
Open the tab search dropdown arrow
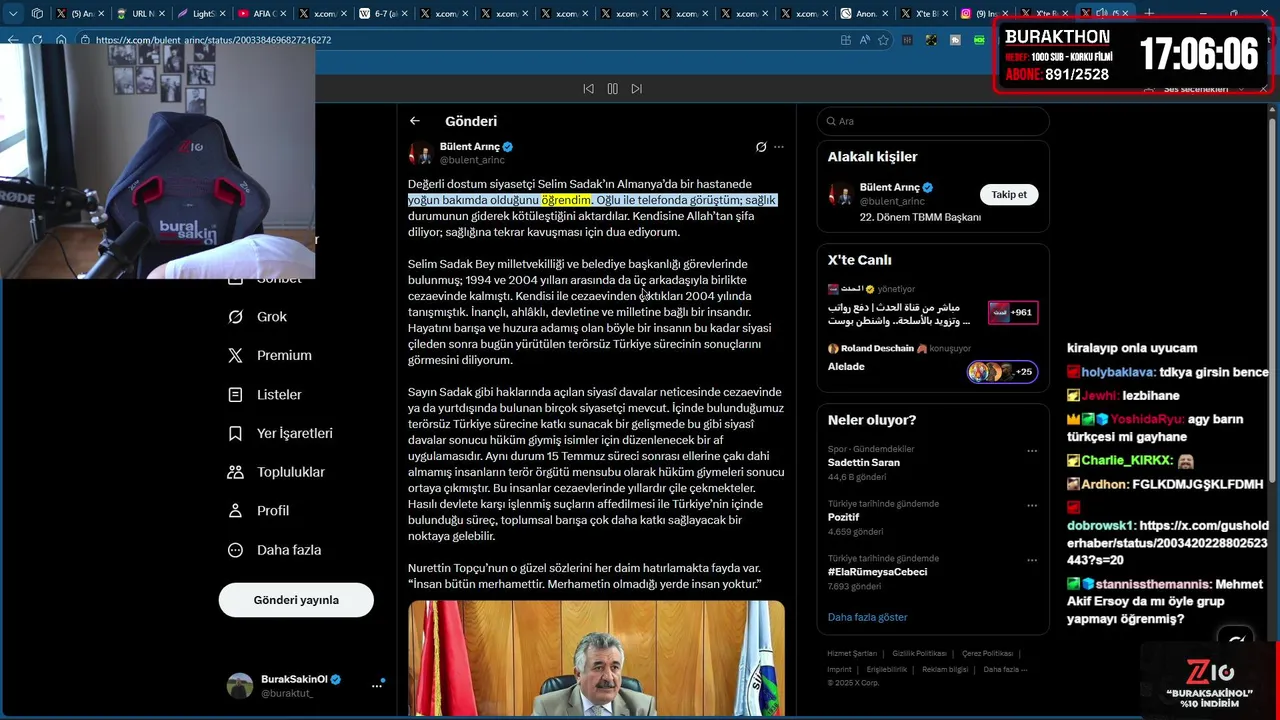[12, 14]
